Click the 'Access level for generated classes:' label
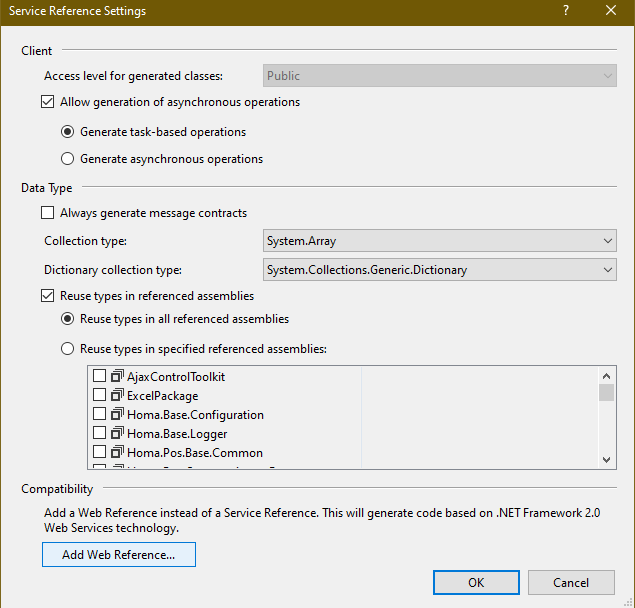 click(133, 76)
